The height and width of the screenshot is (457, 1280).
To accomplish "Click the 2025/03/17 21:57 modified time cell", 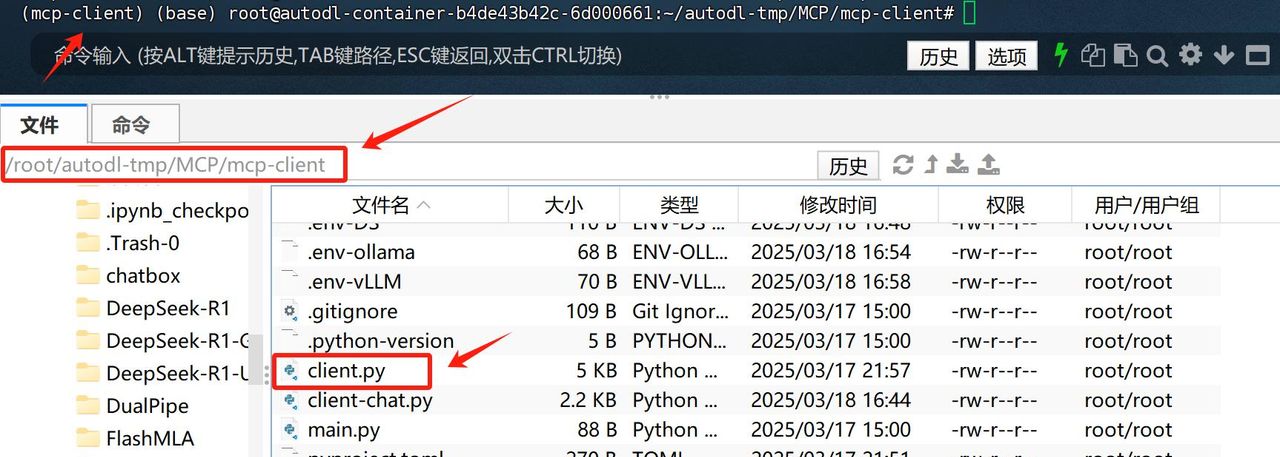I will tap(831, 371).
